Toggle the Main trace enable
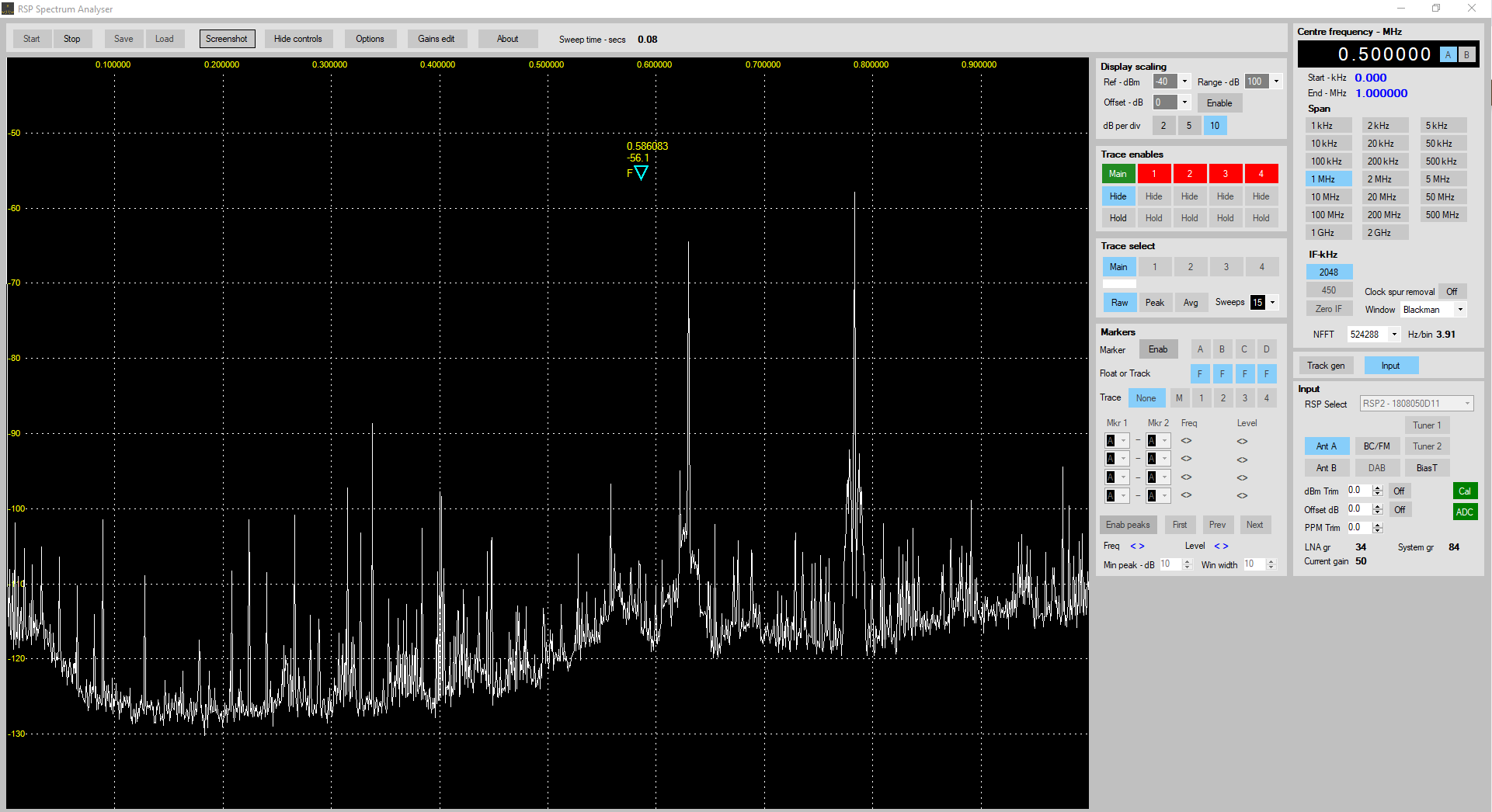1492x812 pixels. point(1118,174)
